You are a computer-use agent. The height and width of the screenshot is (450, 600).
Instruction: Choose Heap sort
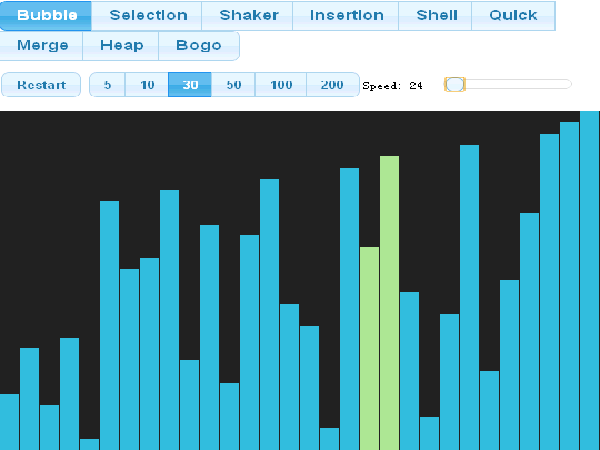(x=122, y=46)
